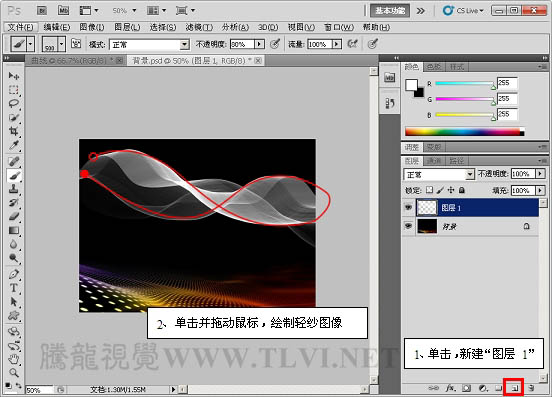Link layers using the chain icon
The width and height of the screenshot is (552, 397).
[433, 388]
